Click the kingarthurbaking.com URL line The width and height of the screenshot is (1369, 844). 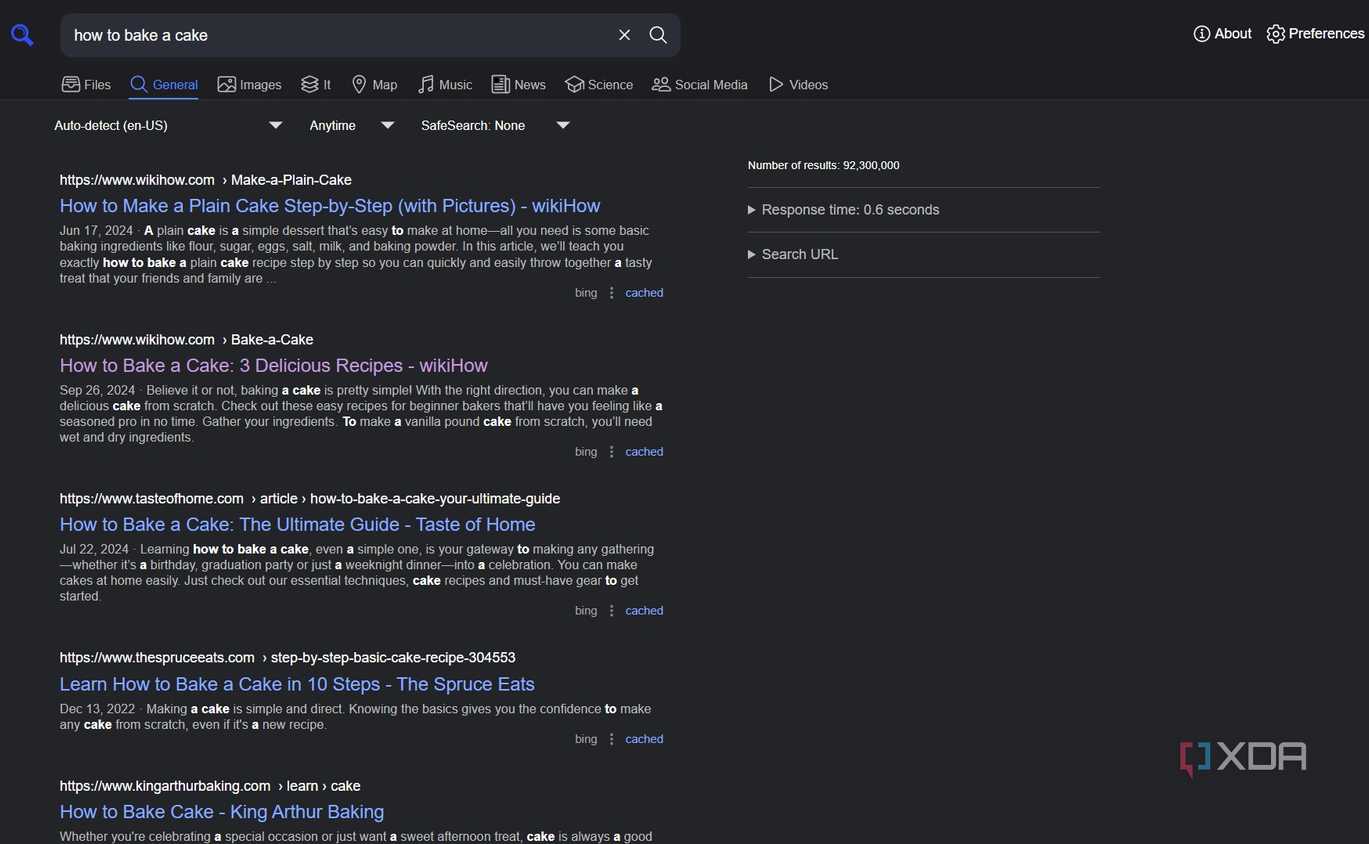[x=209, y=786]
